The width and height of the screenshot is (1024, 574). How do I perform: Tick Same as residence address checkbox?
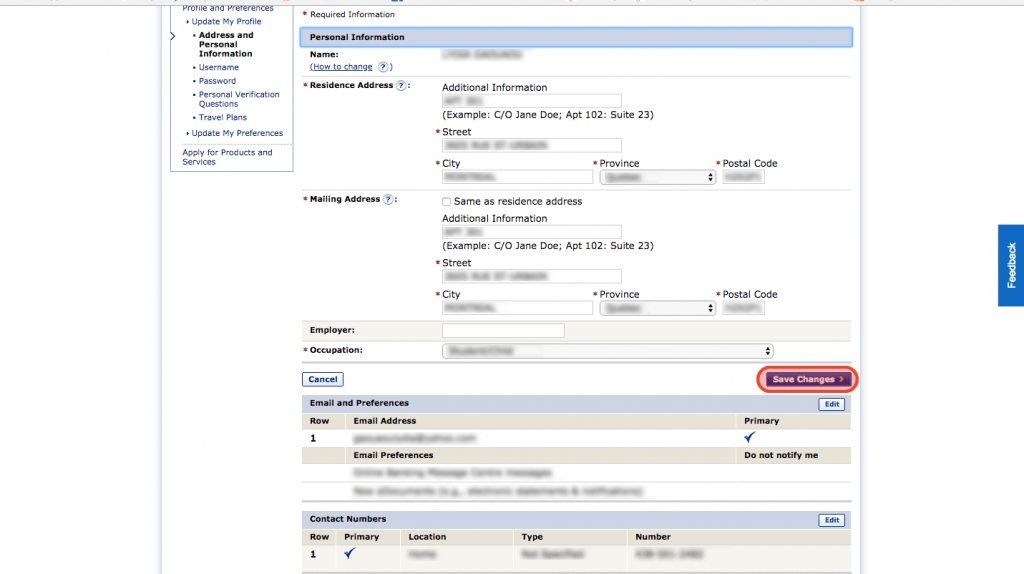tap(446, 202)
